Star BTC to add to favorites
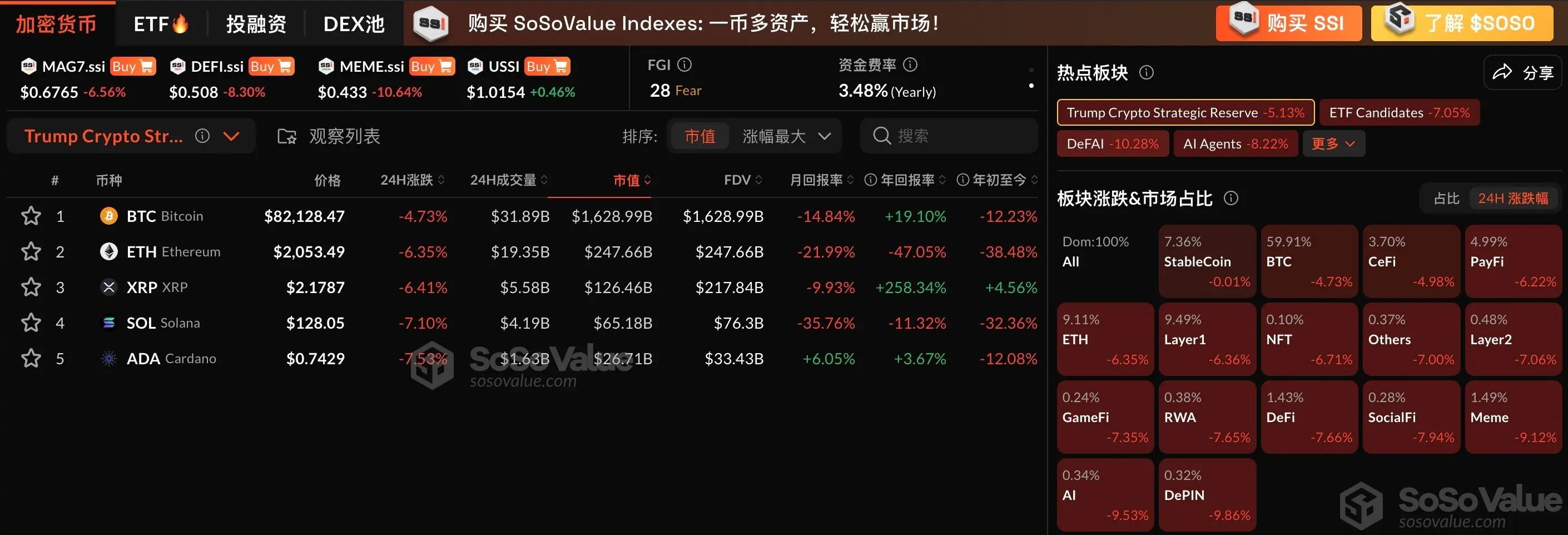Image resolution: width=1568 pixels, height=535 pixels. pos(31,216)
